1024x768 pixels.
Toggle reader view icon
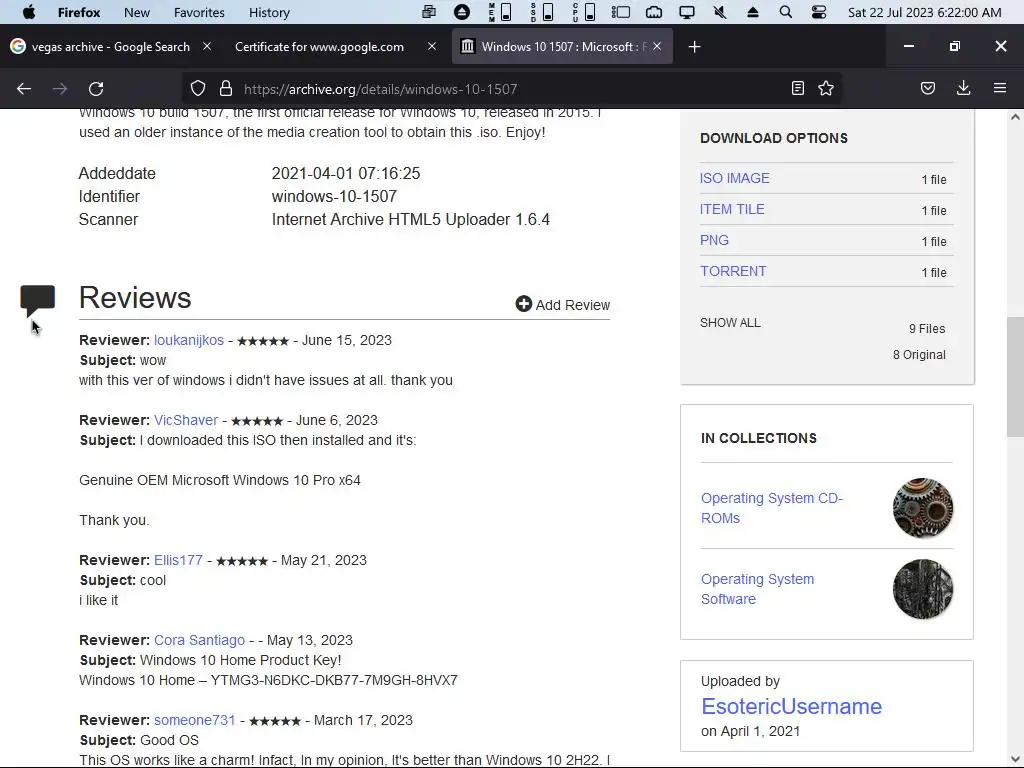pyautogui.click(x=797, y=88)
